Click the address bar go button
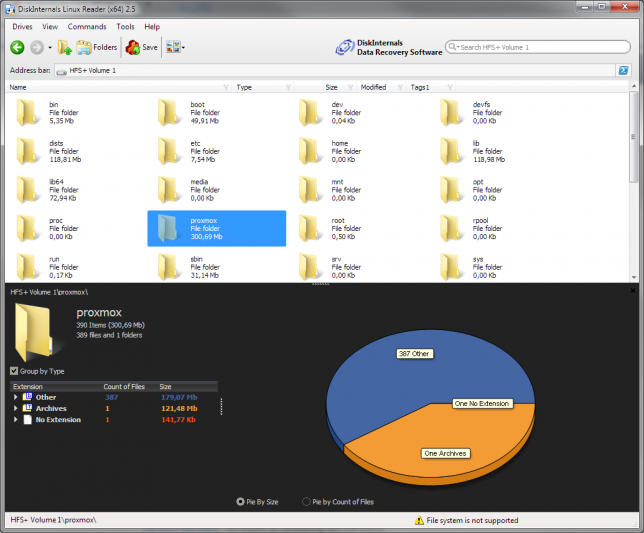This screenshot has width=644, height=533. click(x=623, y=71)
